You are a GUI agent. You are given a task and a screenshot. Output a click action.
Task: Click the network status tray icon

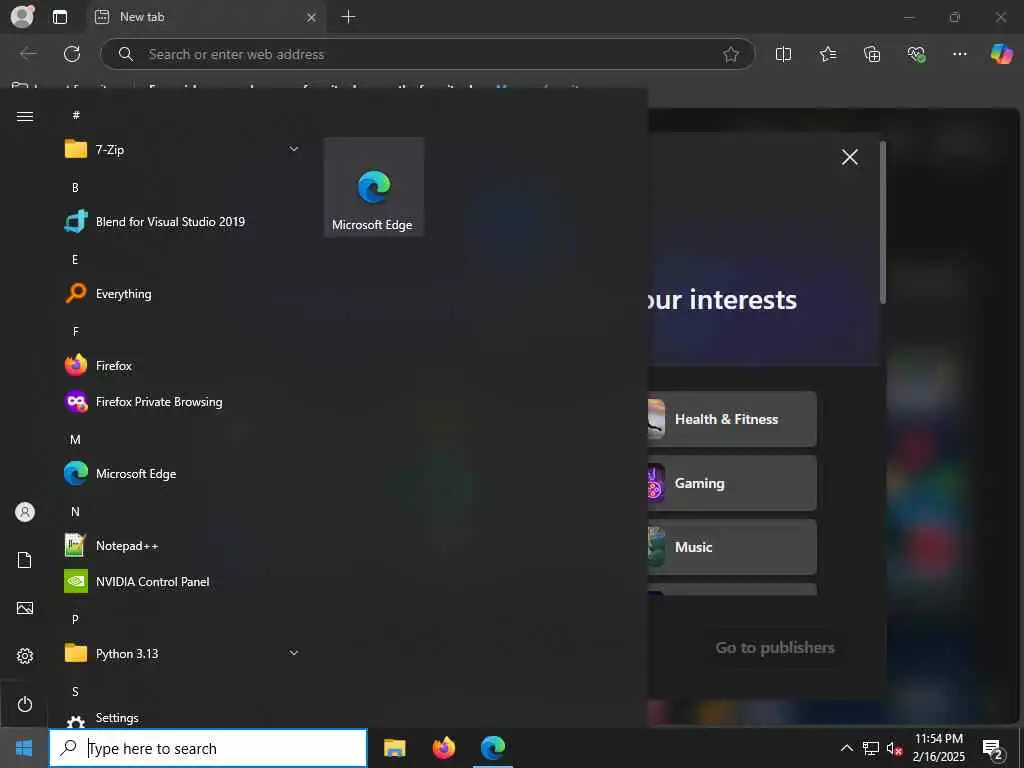[871, 748]
